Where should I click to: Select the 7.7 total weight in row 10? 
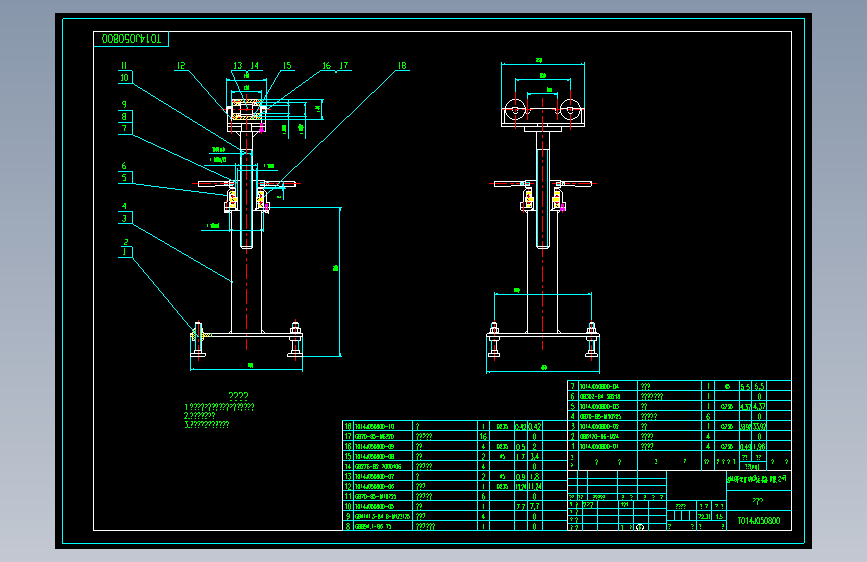pos(534,506)
